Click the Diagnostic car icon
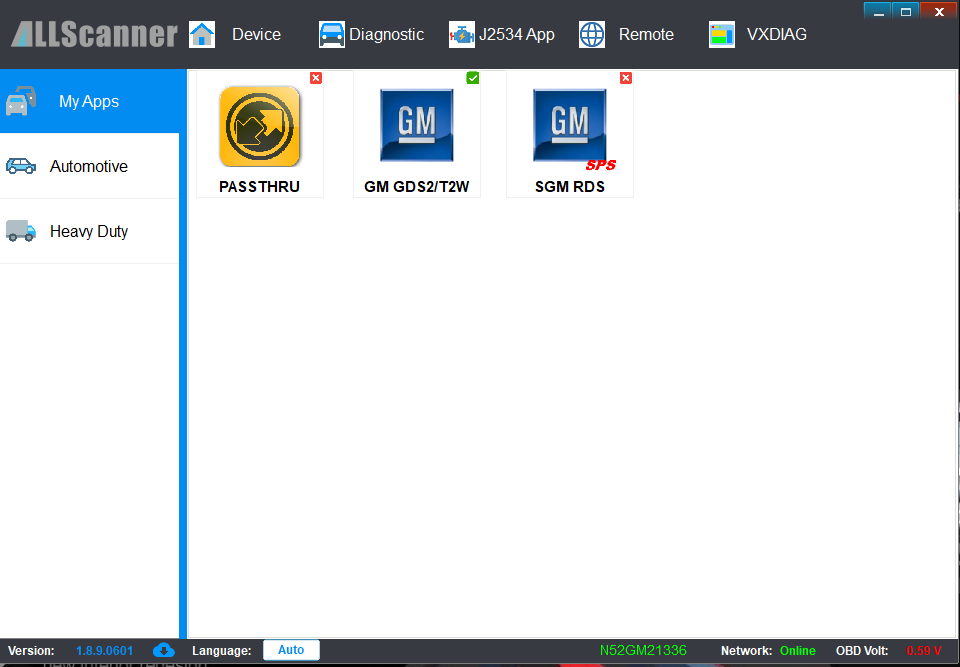The width and height of the screenshot is (960, 667). point(332,34)
